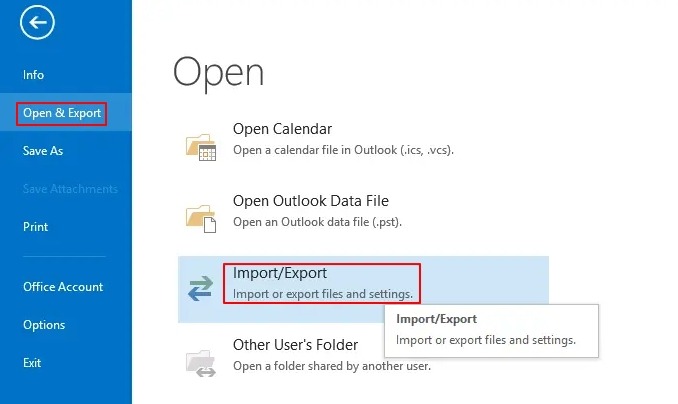Click the Import/Export tooltip popup
678x404 pixels.
point(490,330)
